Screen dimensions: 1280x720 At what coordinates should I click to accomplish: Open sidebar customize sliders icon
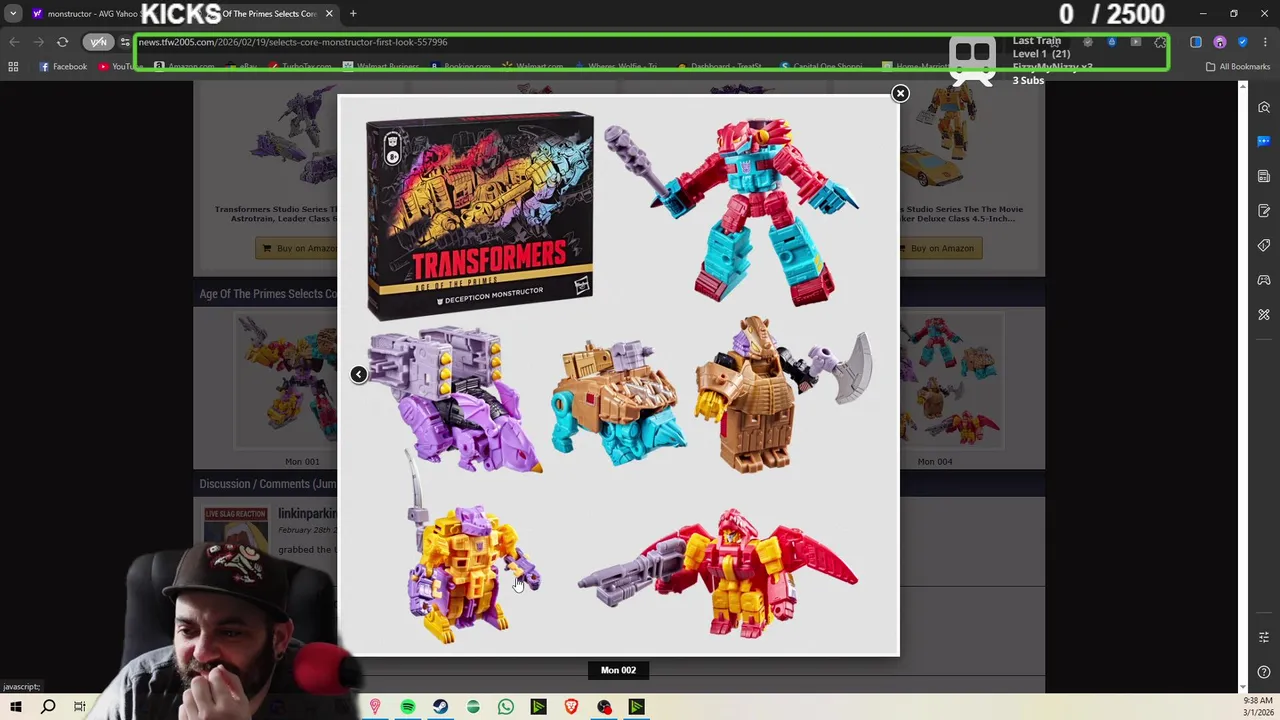tap(1264, 637)
